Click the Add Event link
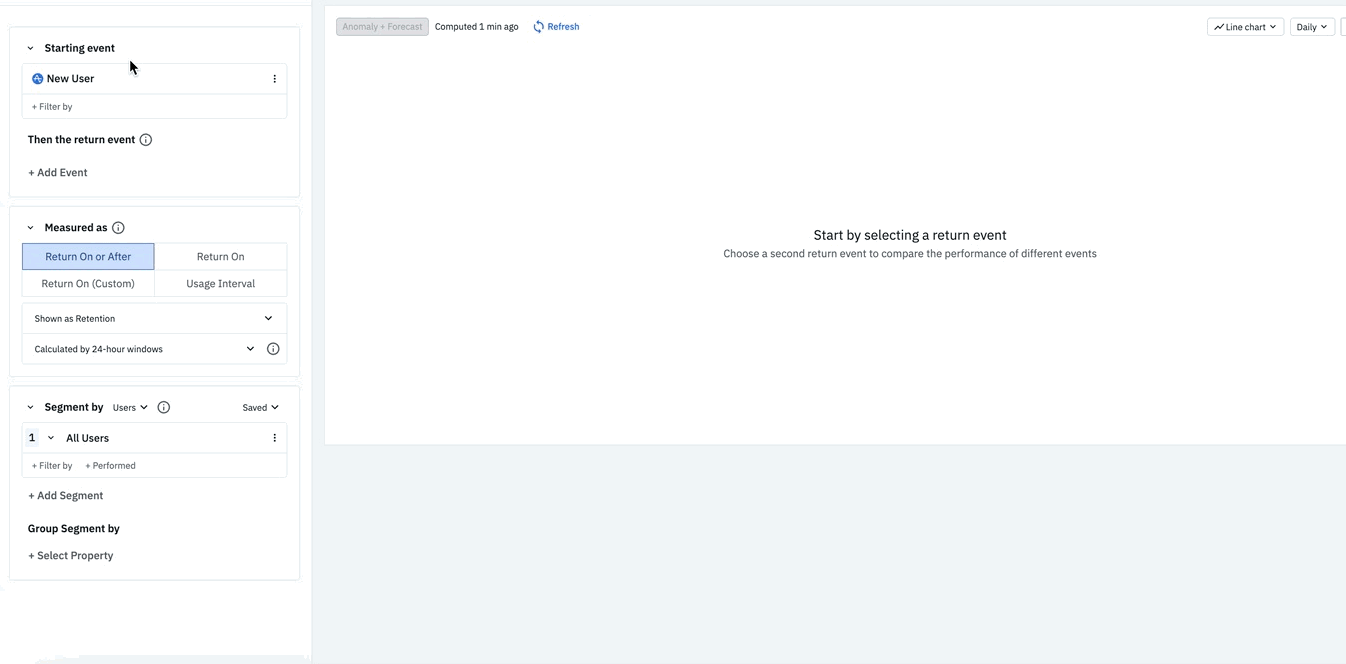The width and height of the screenshot is (1346, 664). coord(57,172)
